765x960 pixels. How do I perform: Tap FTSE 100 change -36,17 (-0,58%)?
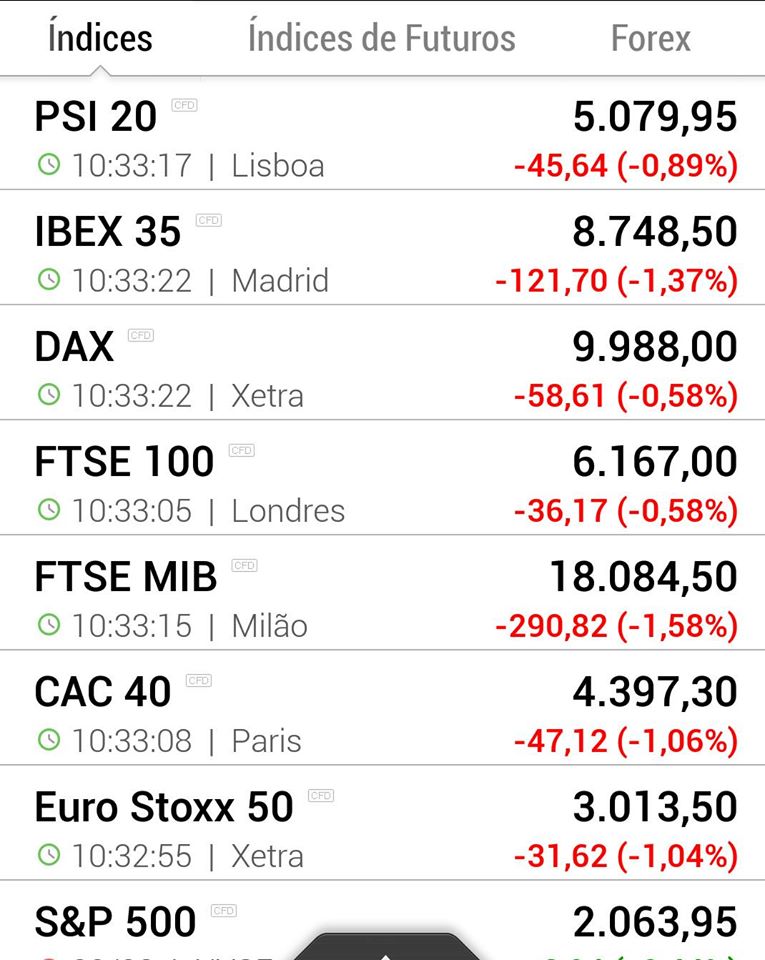626,511
